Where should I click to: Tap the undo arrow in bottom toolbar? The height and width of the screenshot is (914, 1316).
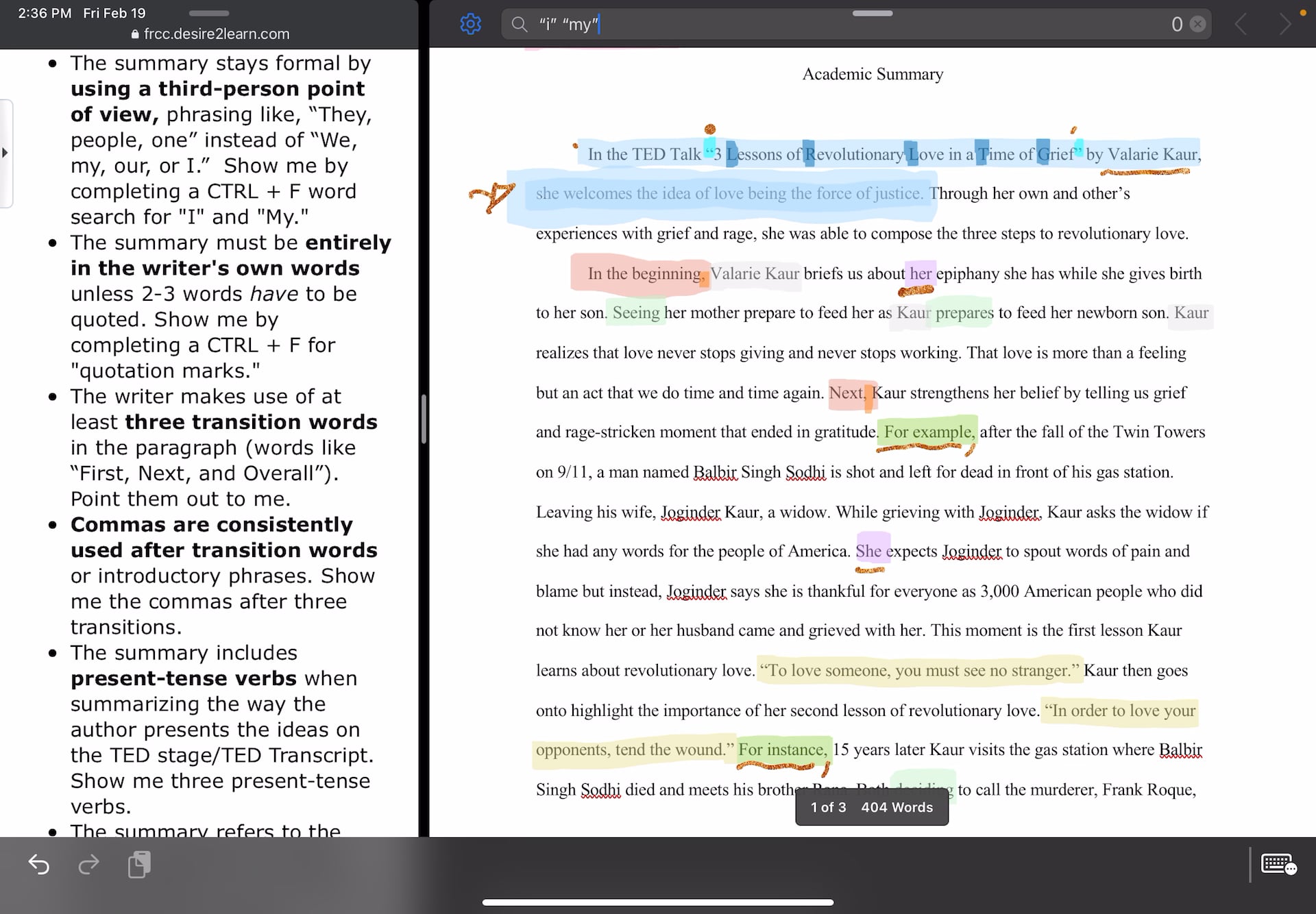(38, 865)
